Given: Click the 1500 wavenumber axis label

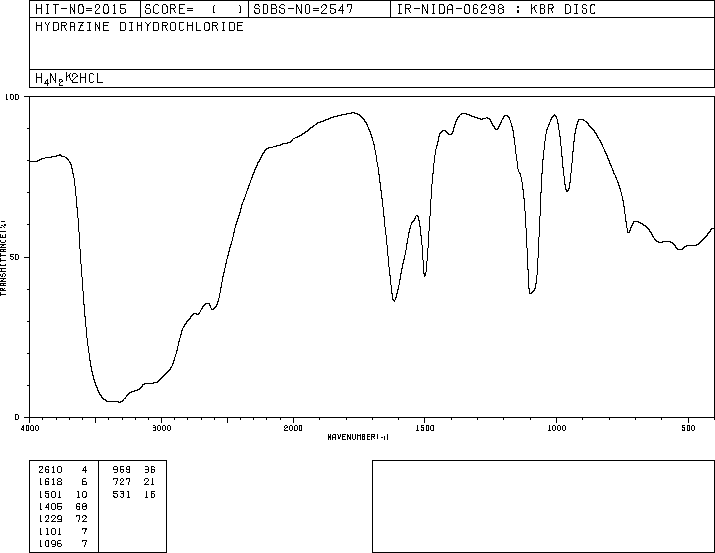Looking at the screenshot, I should coord(425,428).
